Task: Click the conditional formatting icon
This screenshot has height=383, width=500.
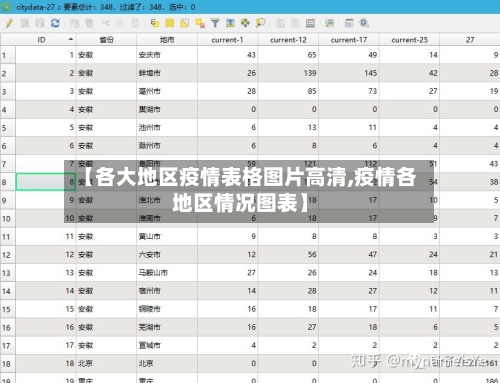Action: [x=329, y=23]
